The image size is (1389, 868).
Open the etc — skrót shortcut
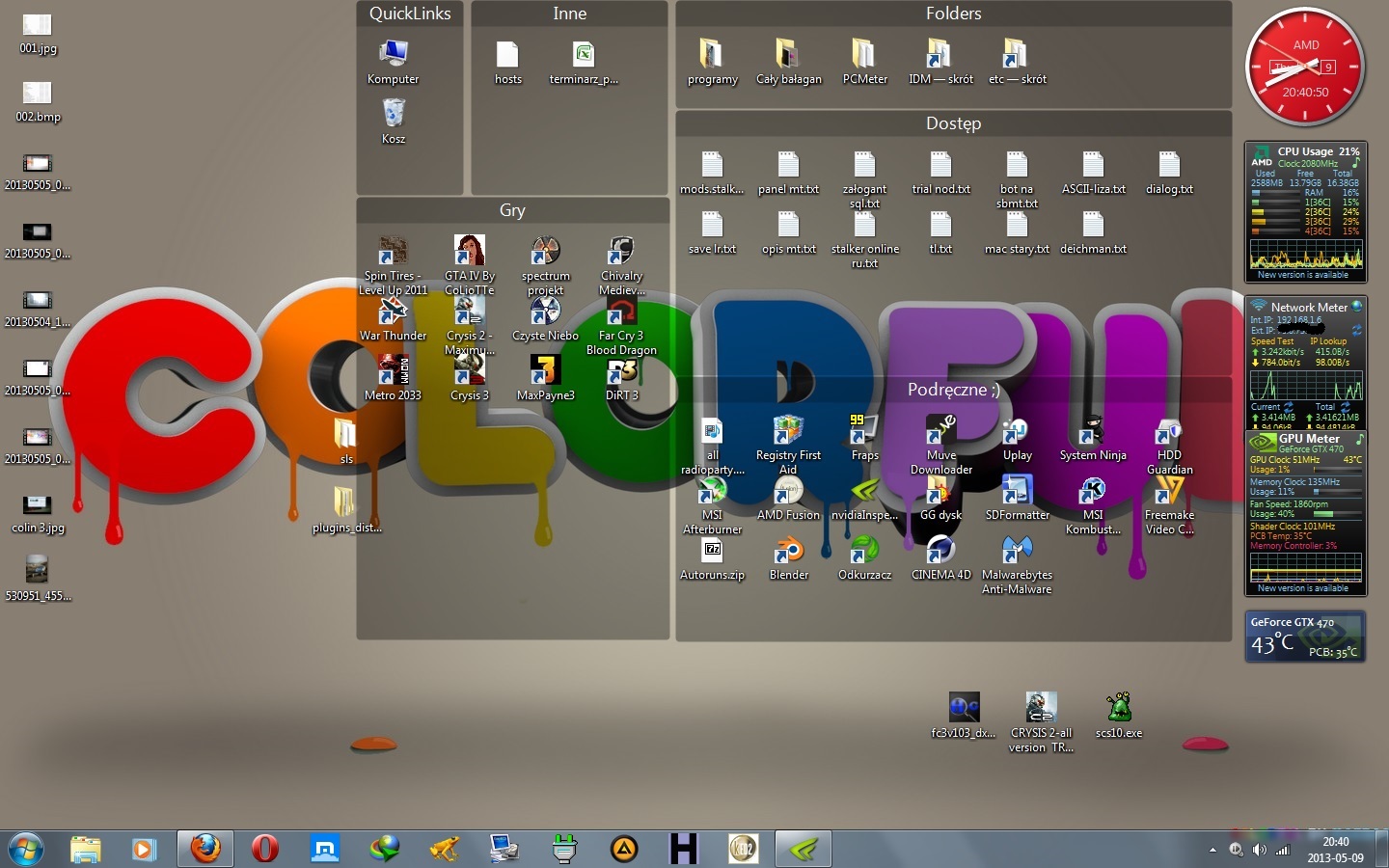click(1017, 63)
